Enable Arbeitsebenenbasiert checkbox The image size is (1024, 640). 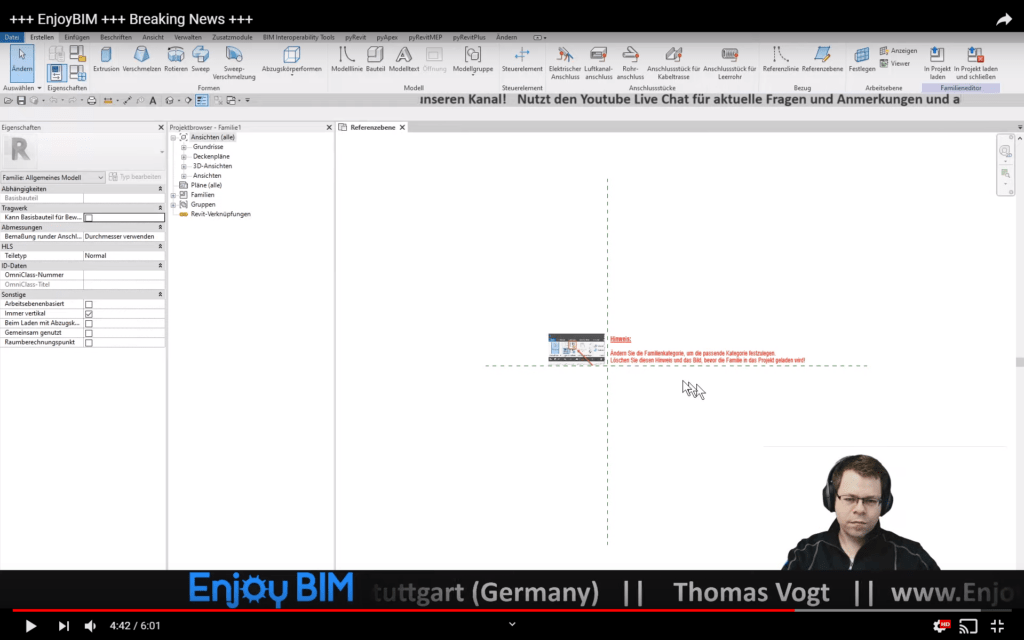pos(89,304)
